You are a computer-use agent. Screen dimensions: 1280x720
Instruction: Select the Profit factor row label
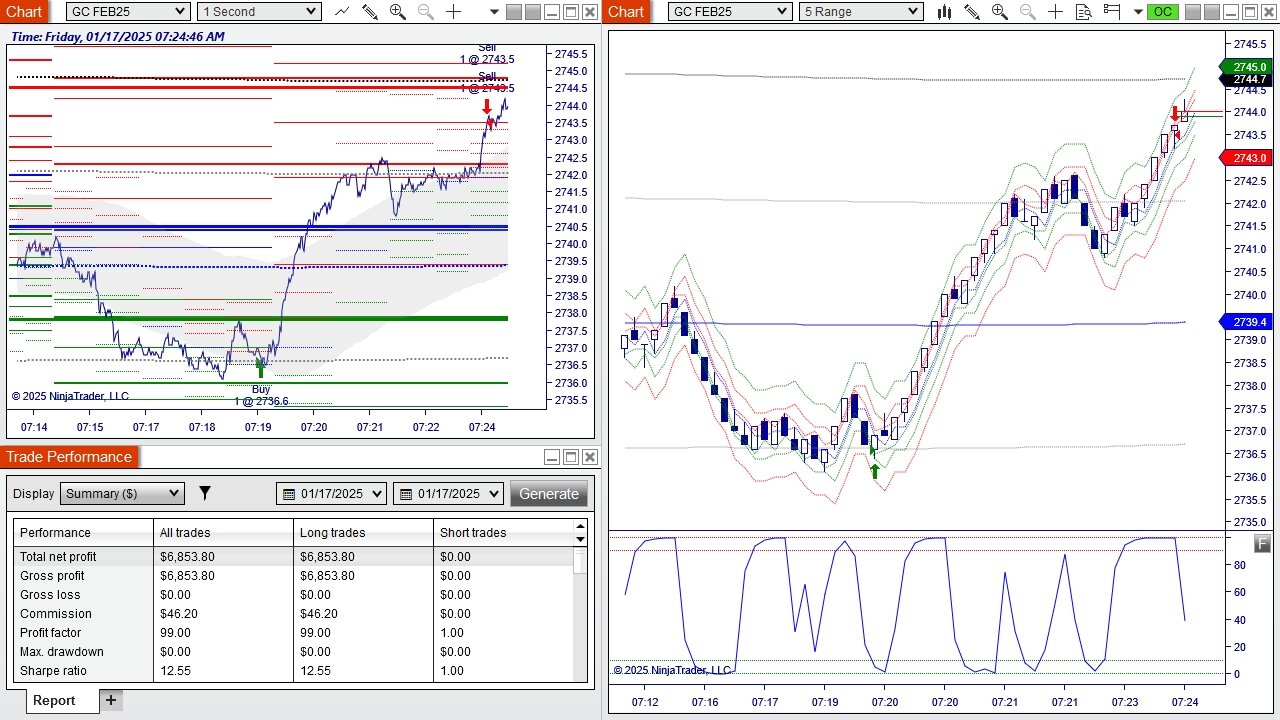[x=51, y=633]
